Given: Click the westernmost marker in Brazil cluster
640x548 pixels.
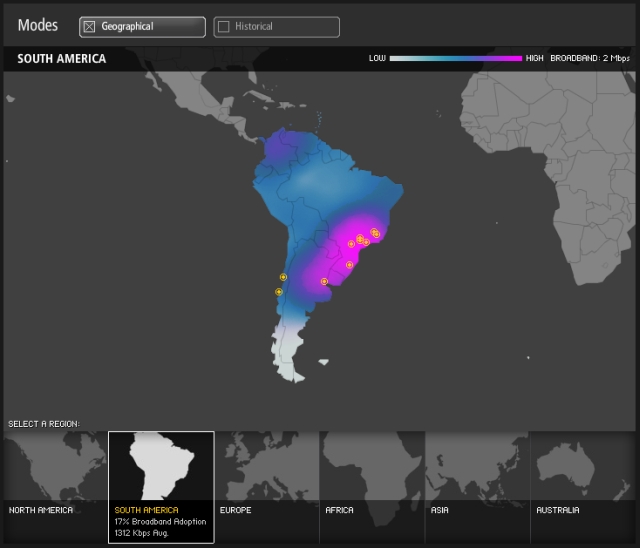Looking at the screenshot, I should 351,244.
